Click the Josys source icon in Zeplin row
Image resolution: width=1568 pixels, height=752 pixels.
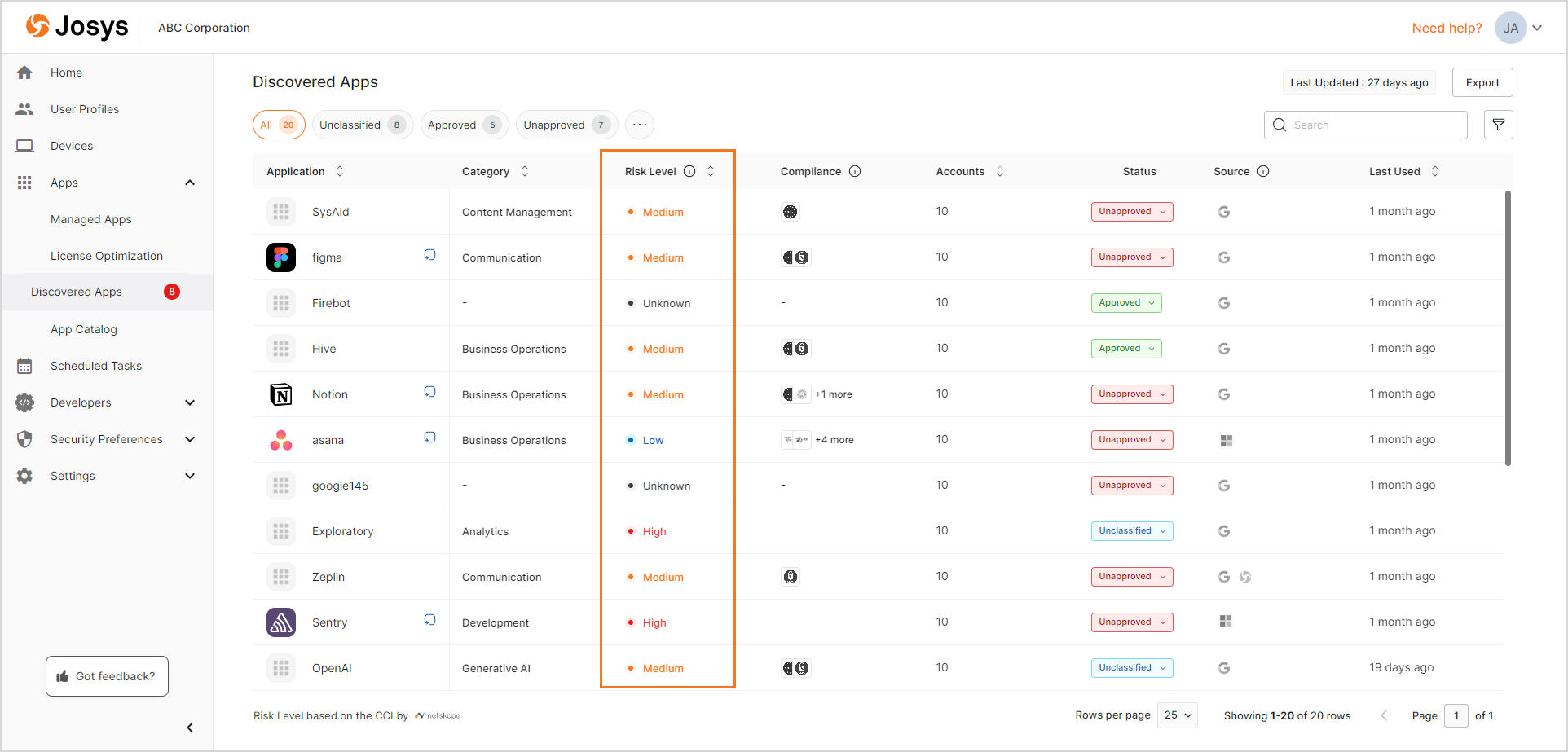1245,577
